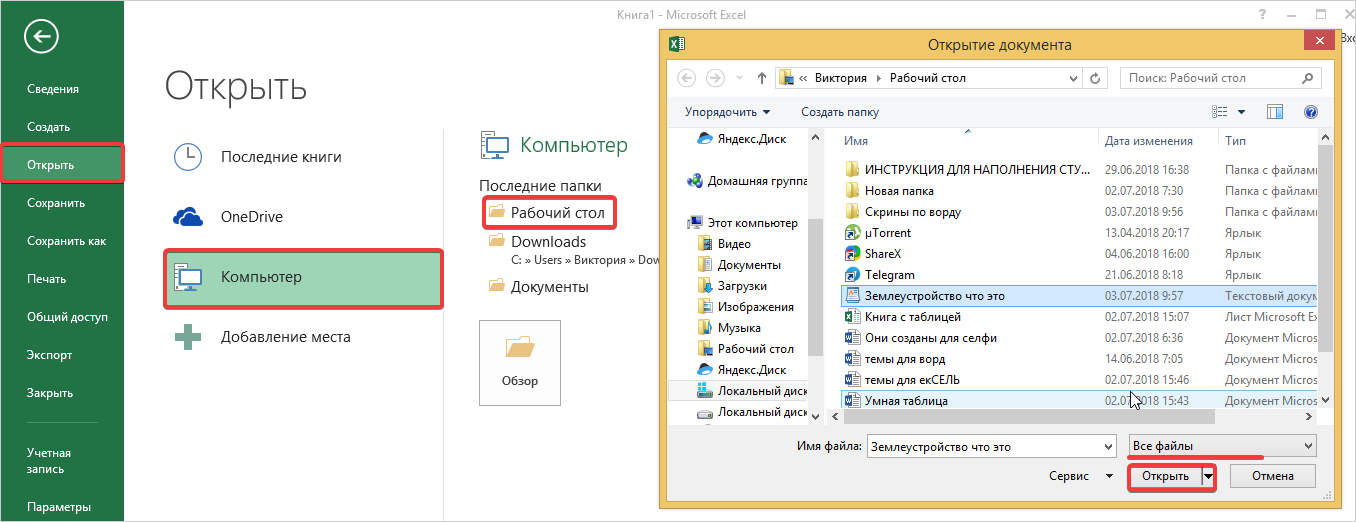
Task: Click the back arrow circle icon
Action: (42, 37)
